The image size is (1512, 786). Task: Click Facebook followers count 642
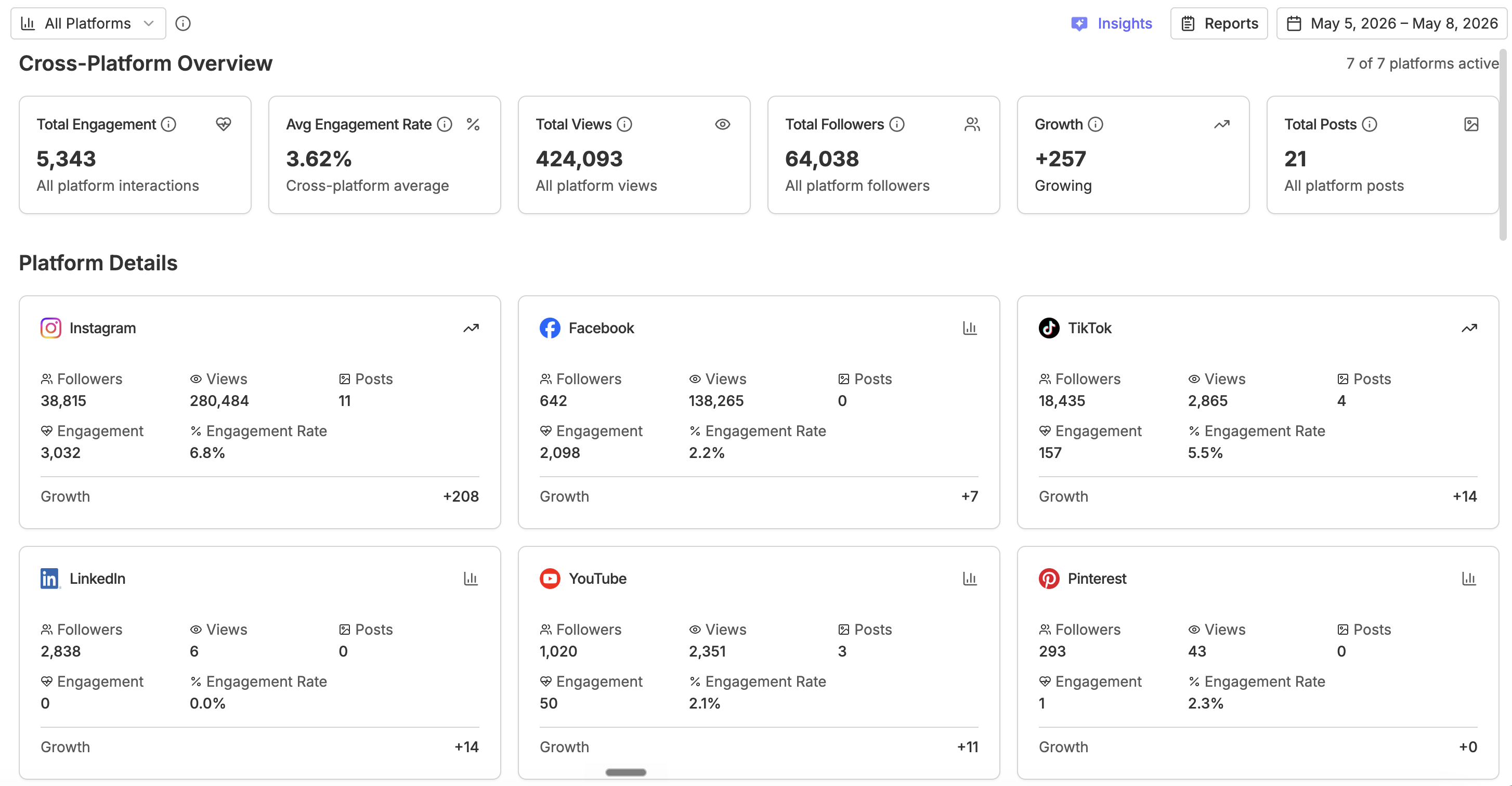(554, 401)
